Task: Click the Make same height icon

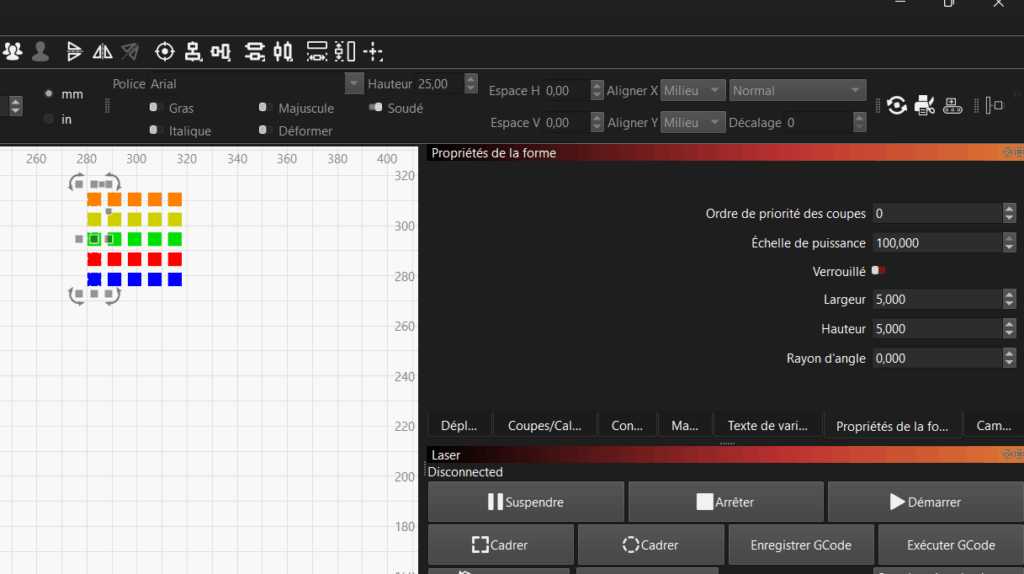Action: (x=345, y=51)
